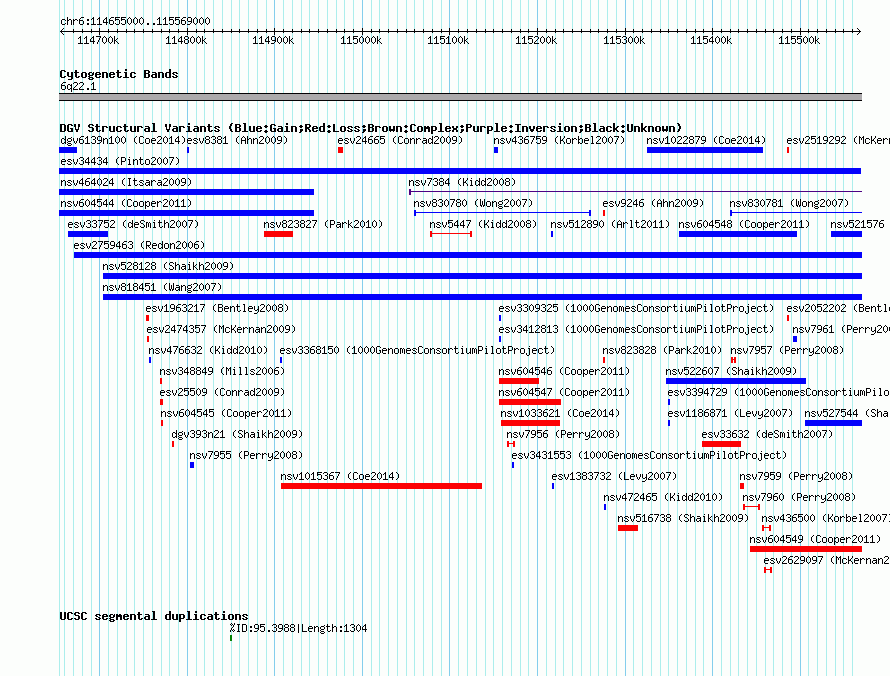
Task: Open the esv33632 (deSmith2007) label
Action: (x=767, y=434)
